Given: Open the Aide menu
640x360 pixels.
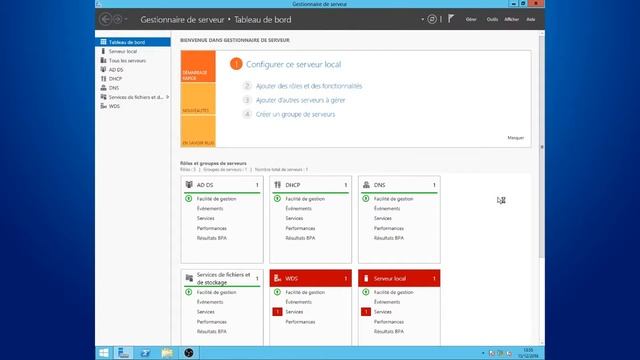Looking at the screenshot, I should point(531,19).
